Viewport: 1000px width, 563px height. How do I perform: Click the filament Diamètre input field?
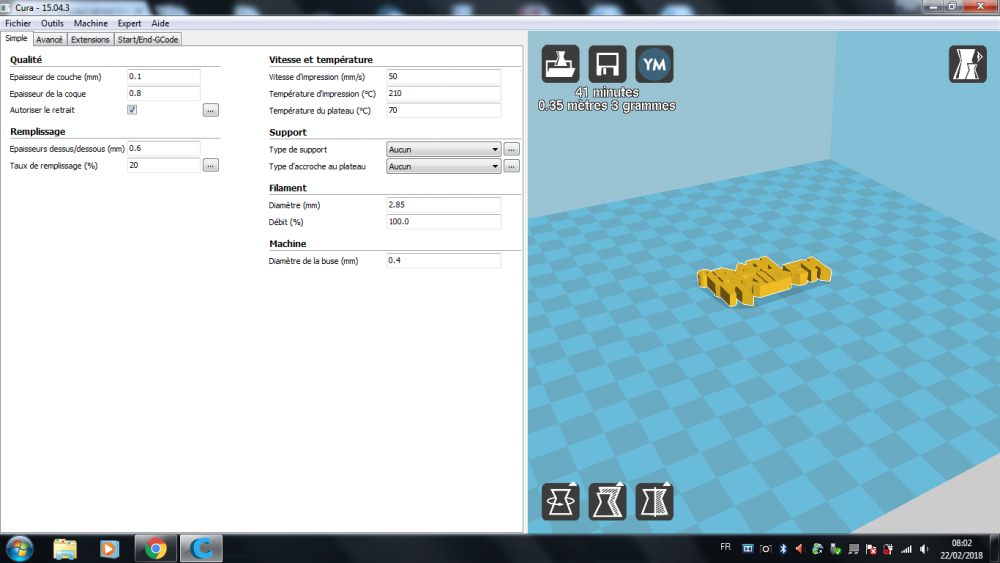443,205
